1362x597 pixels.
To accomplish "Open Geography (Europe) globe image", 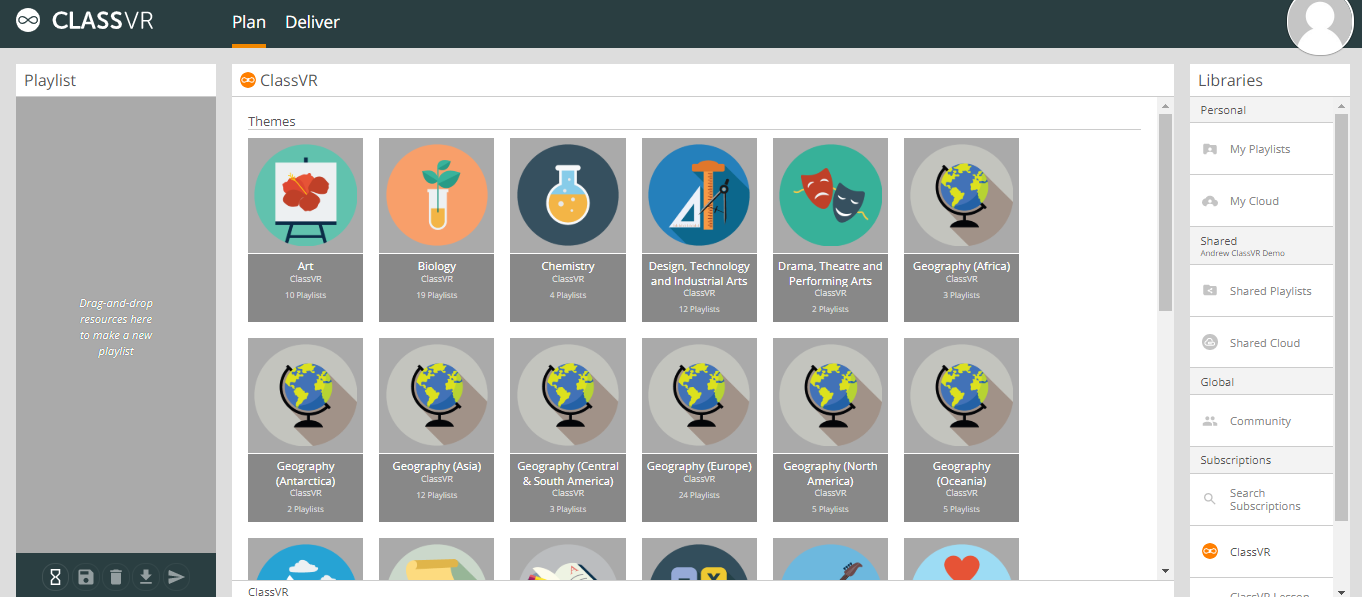I will (699, 395).
